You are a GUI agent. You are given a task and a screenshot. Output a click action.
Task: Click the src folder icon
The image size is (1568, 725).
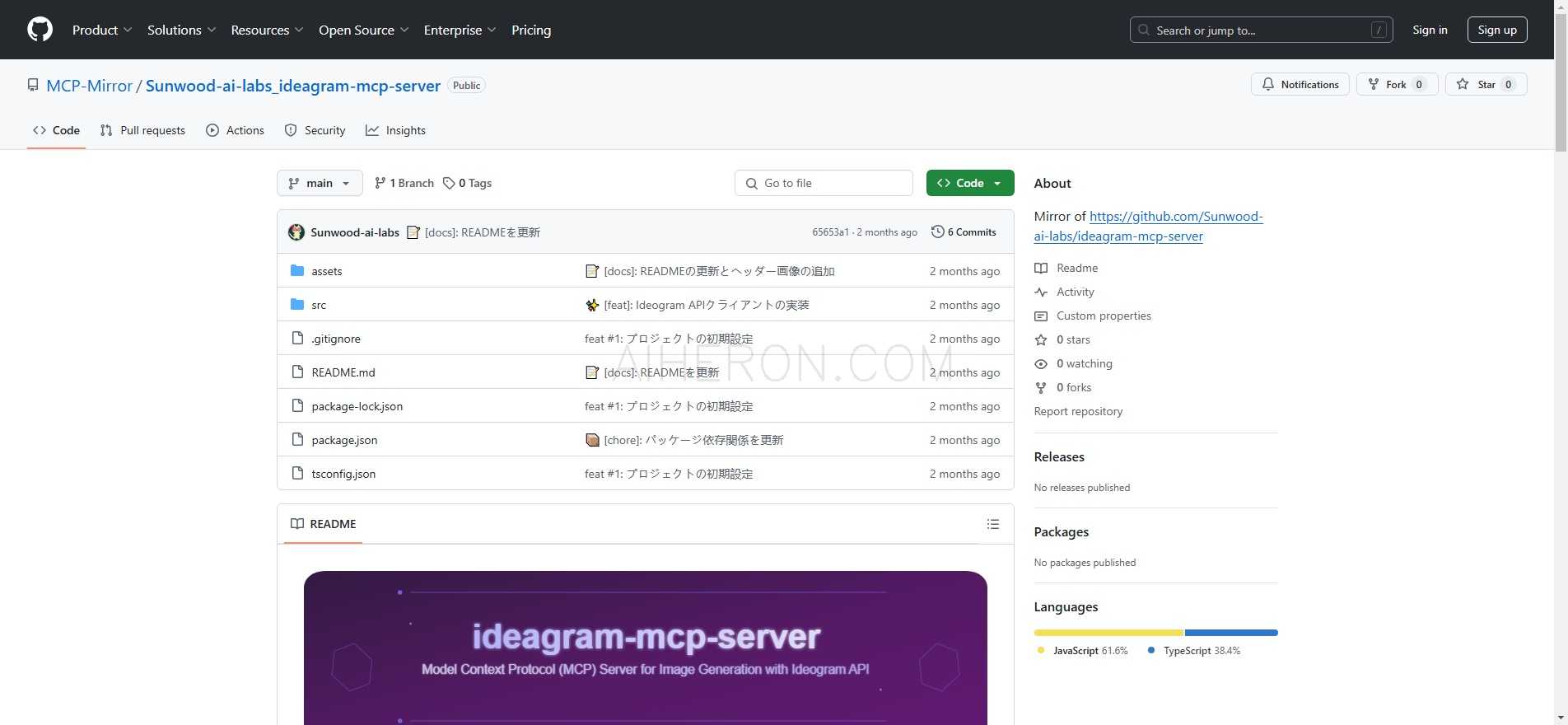pyautogui.click(x=297, y=304)
